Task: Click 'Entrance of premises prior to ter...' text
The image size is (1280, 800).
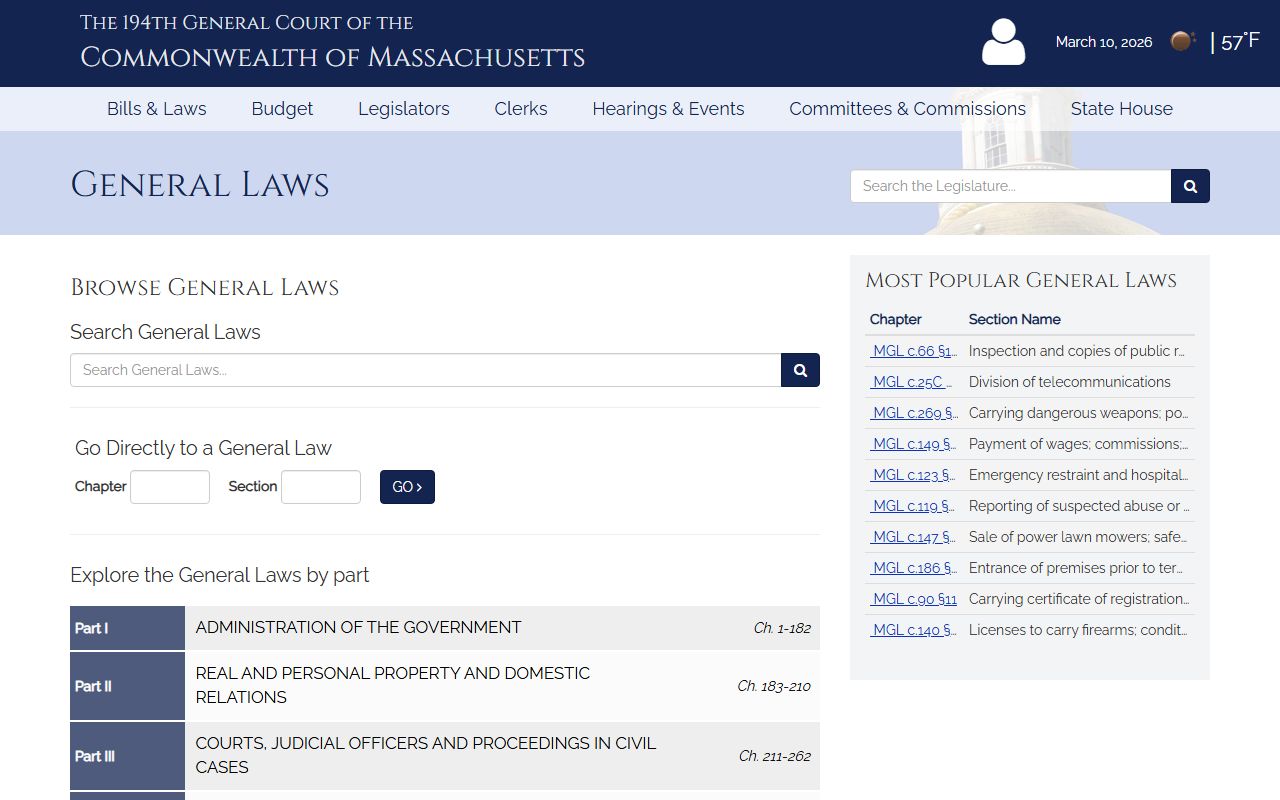Action: click(1078, 568)
